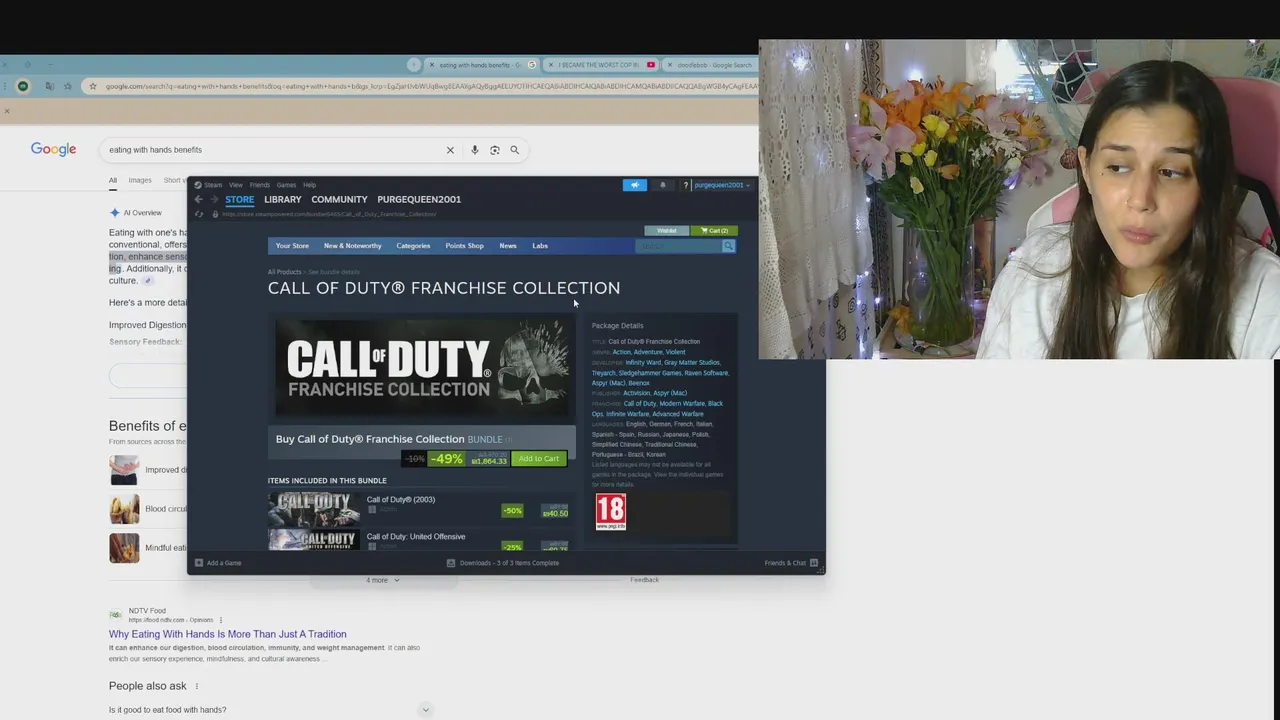Viewport: 1280px width, 720px height.
Task: Click the -50% discount badge for Call of Duty (2003)
Action: click(512, 511)
